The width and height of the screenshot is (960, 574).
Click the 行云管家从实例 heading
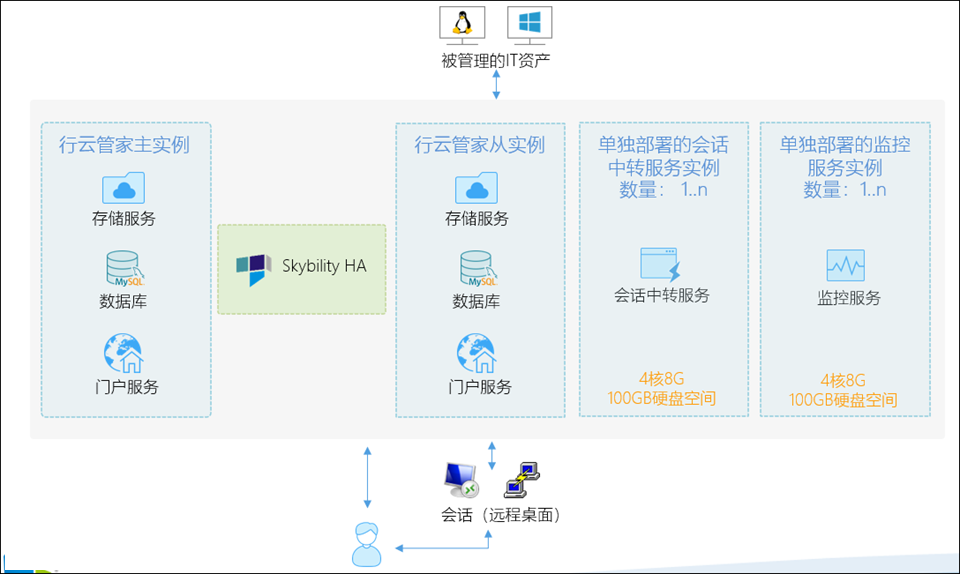[x=479, y=145]
